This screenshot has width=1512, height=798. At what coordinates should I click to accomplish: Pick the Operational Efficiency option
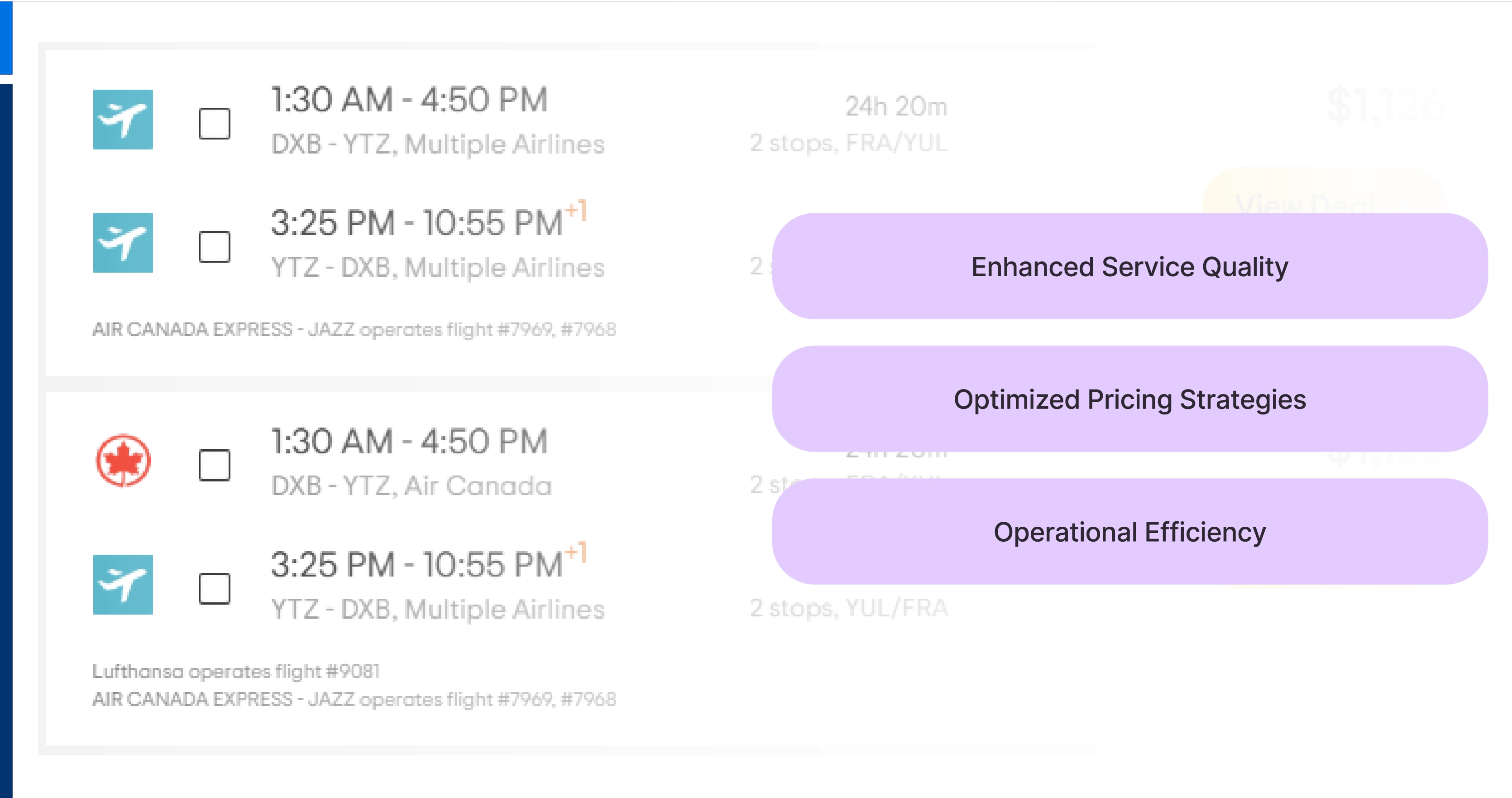pyautogui.click(x=1129, y=532)
